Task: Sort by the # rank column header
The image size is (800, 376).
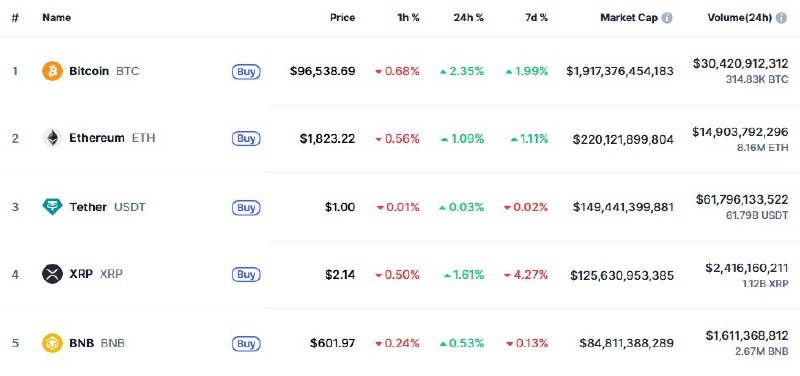Action: click(15, 18)
